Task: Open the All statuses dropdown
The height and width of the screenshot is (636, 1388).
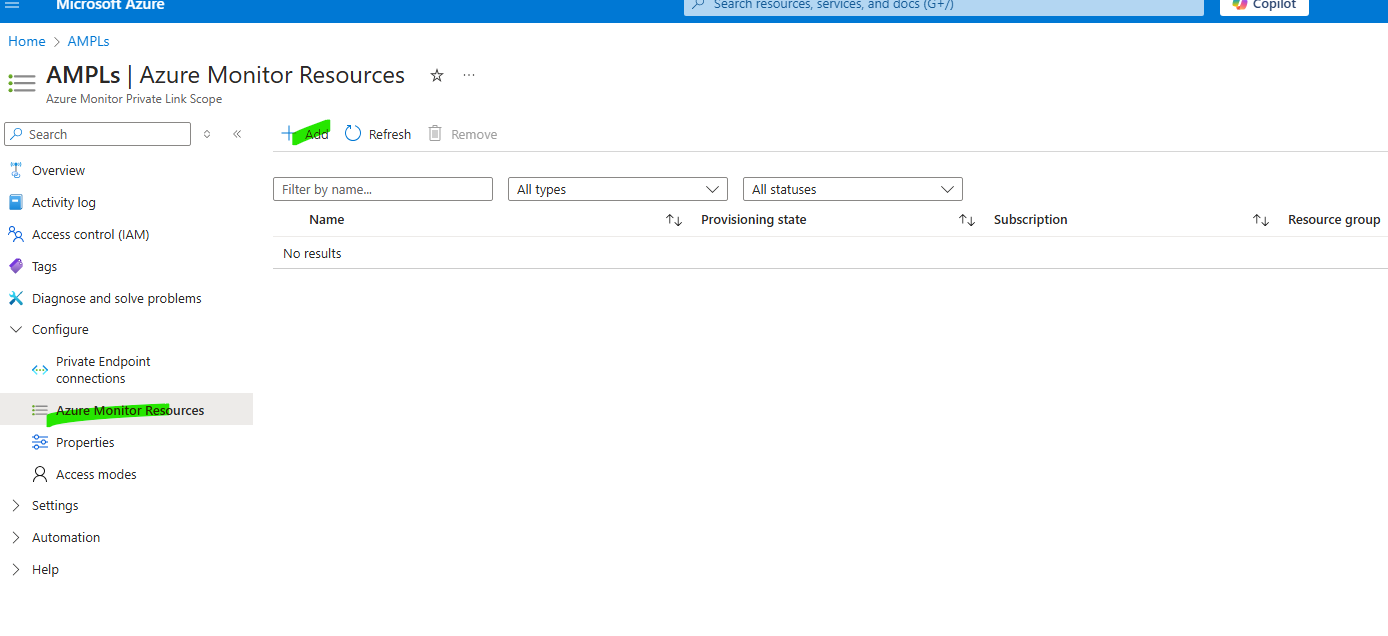Action: coord(852,189)
